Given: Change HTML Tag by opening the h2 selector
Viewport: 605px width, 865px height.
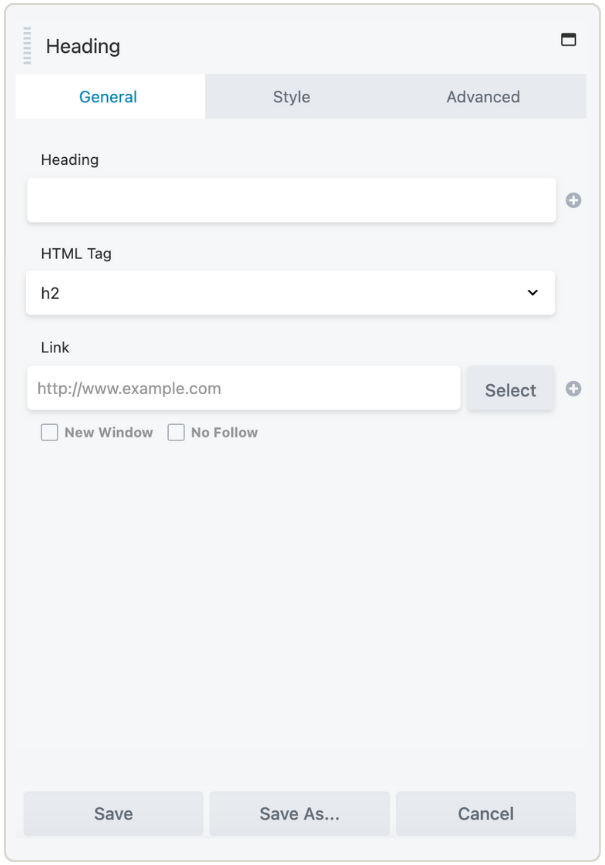Looking at the screenshot, I should coord(290,292).
